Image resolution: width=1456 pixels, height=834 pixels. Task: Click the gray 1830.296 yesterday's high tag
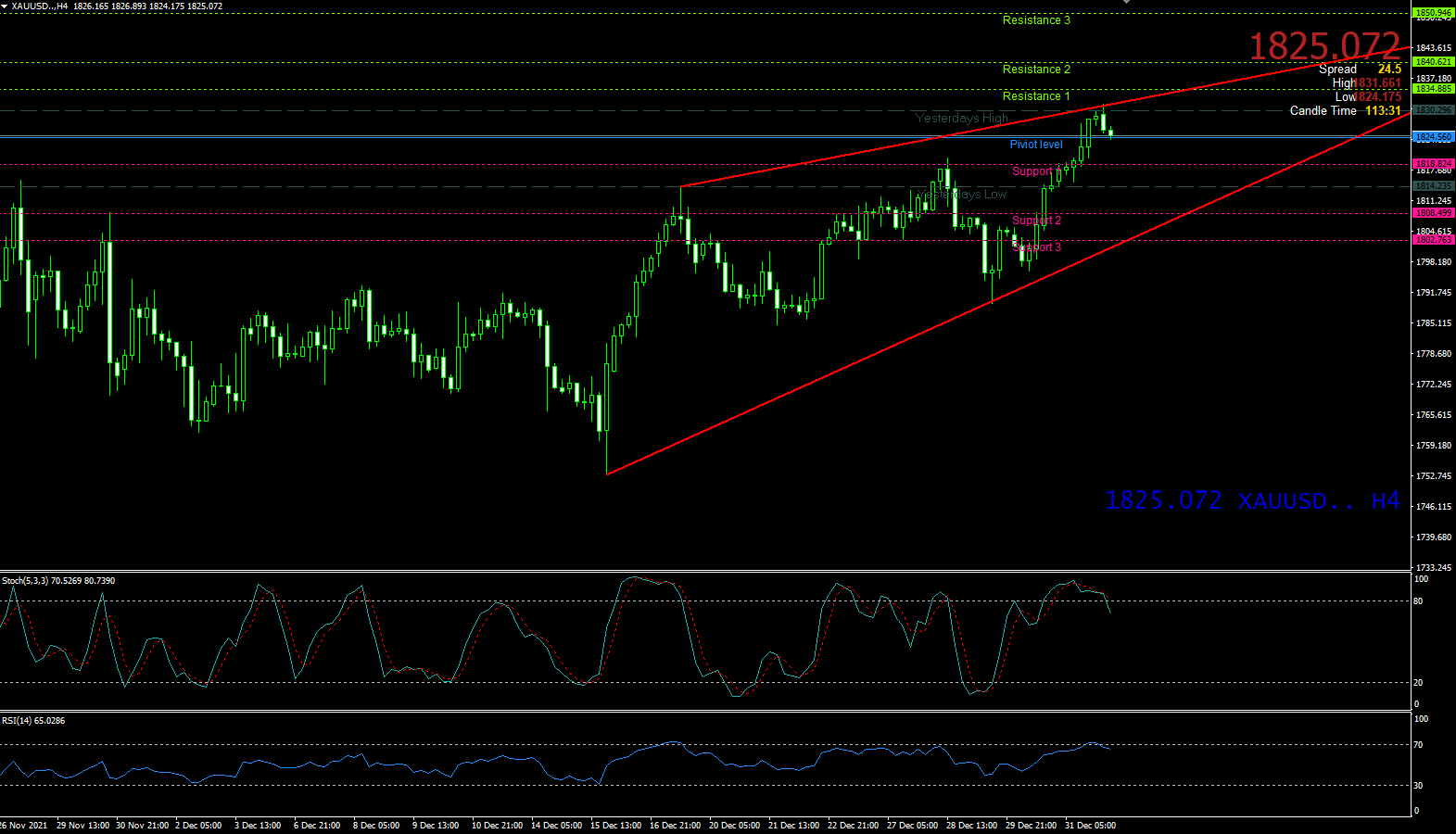[1433, 110]
